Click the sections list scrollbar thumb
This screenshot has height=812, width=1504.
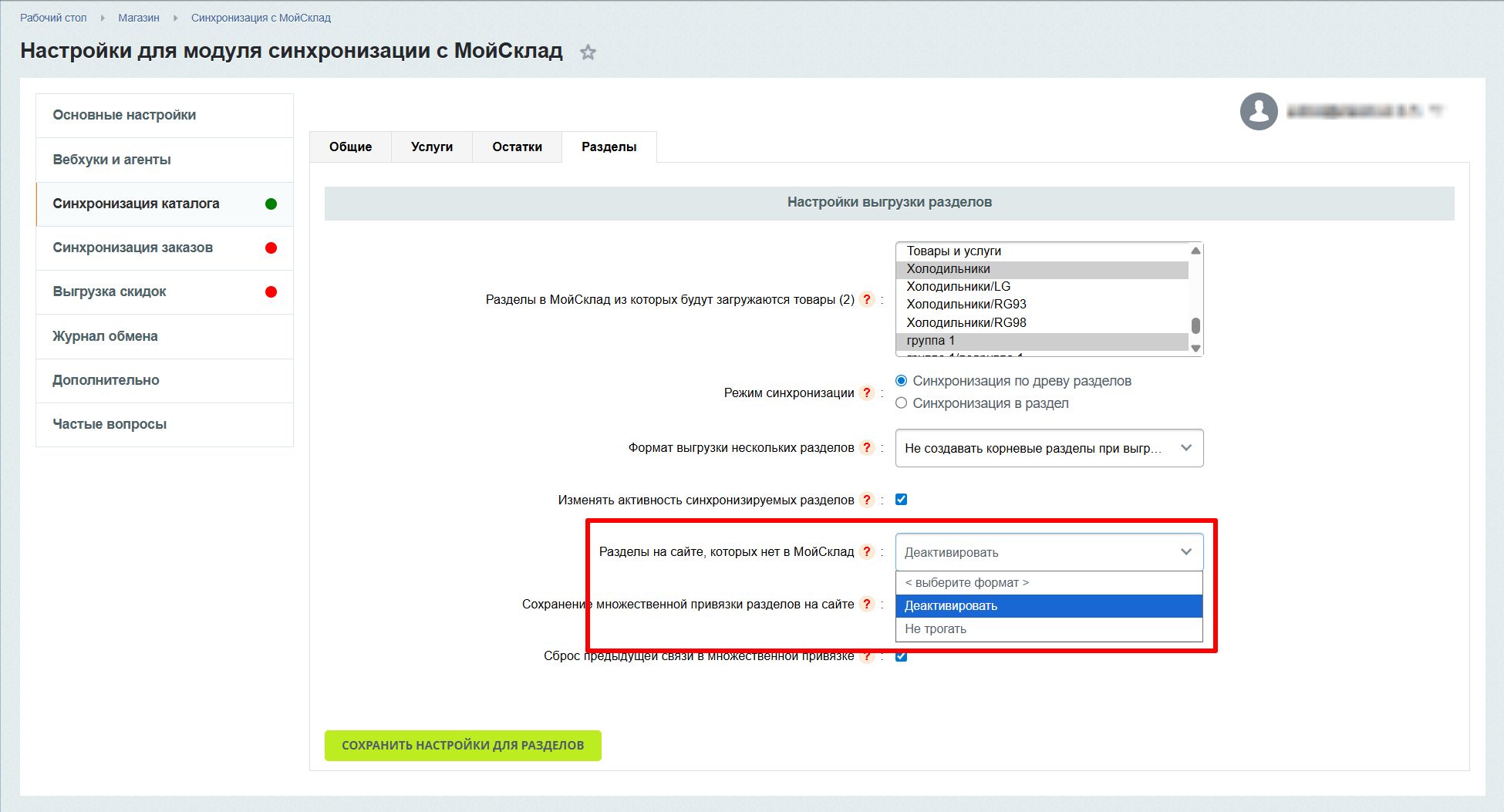1195,325
